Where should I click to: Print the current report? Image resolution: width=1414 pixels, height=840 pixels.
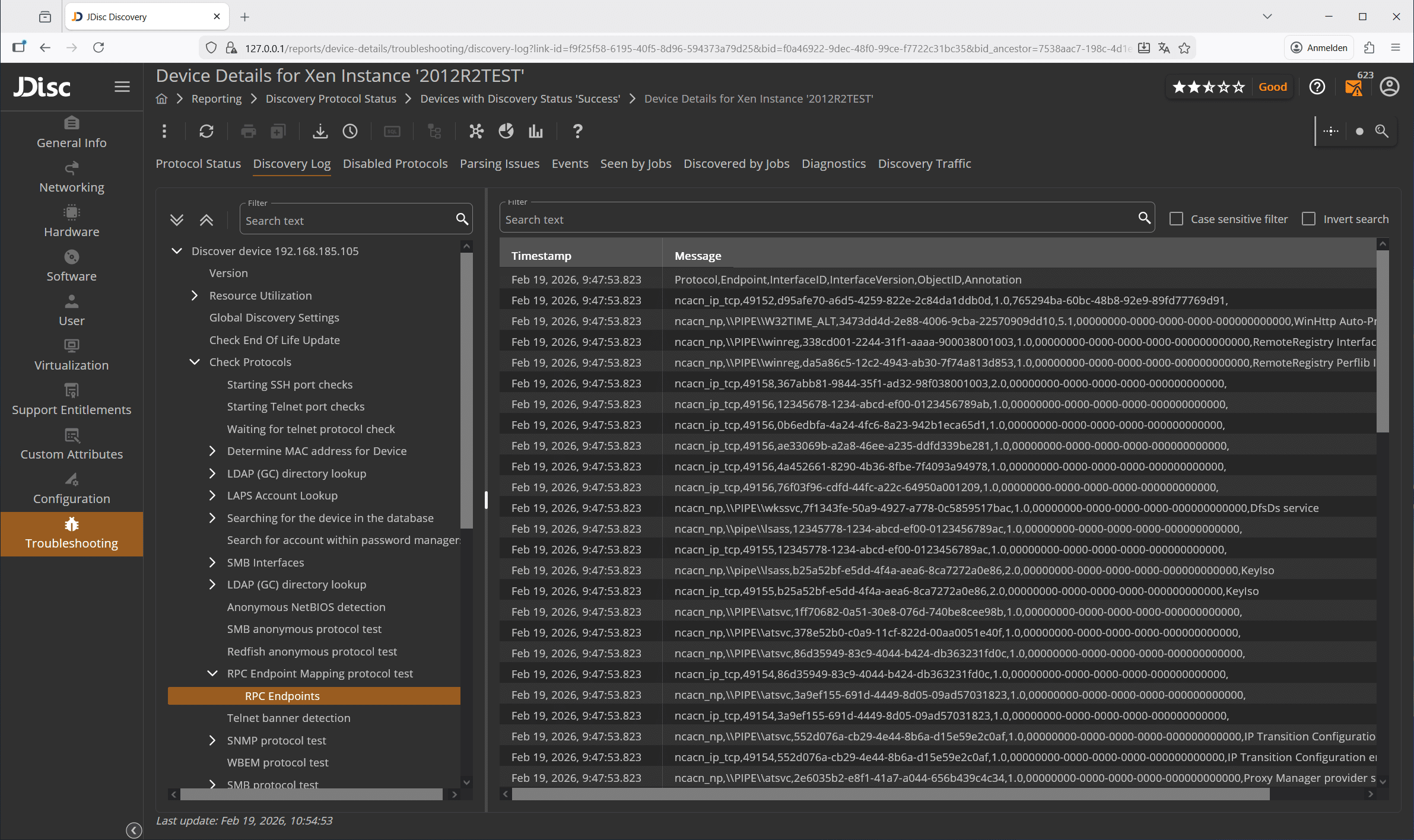pos(248,131)
